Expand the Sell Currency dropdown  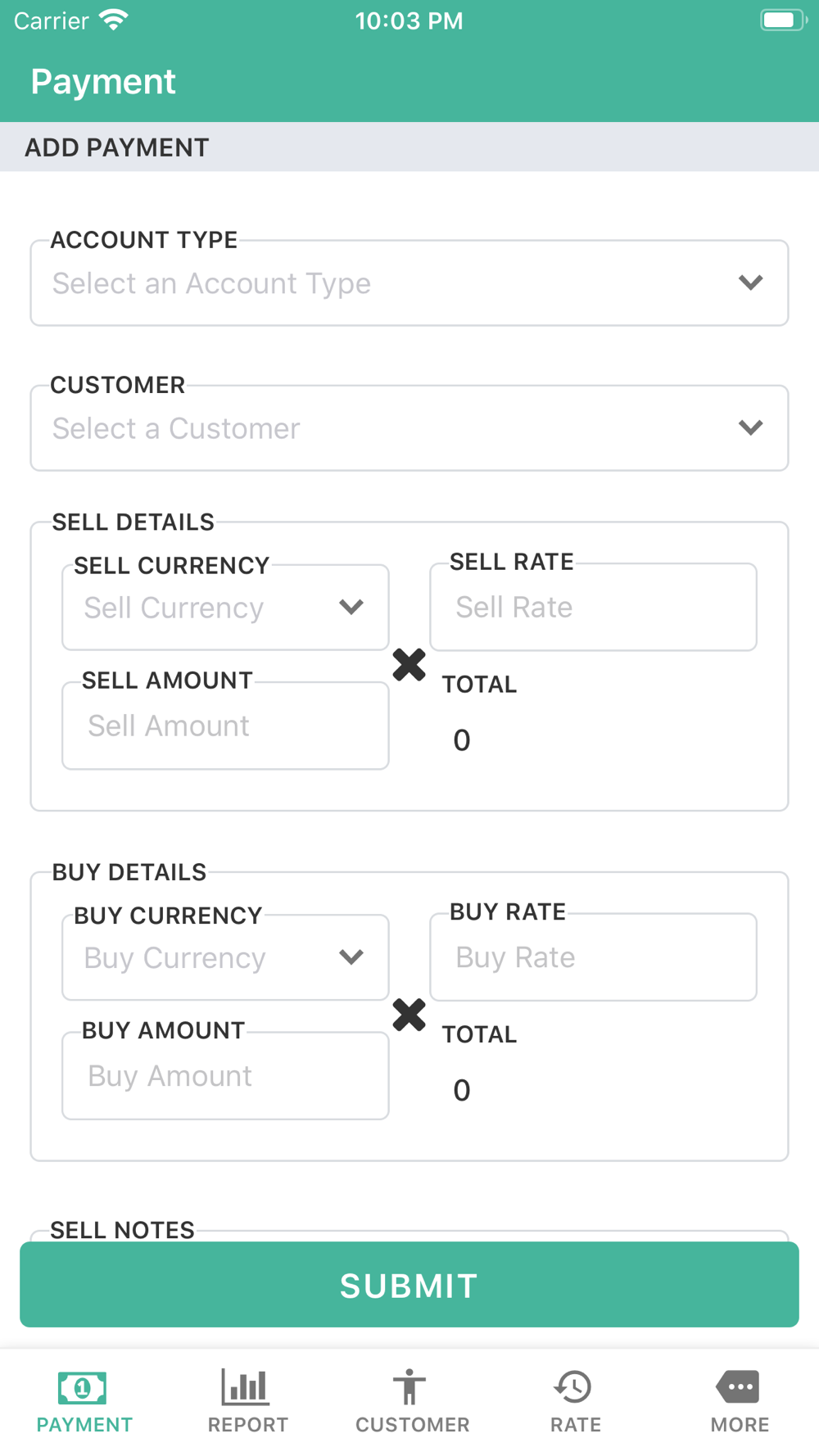(x=225, y=608)
